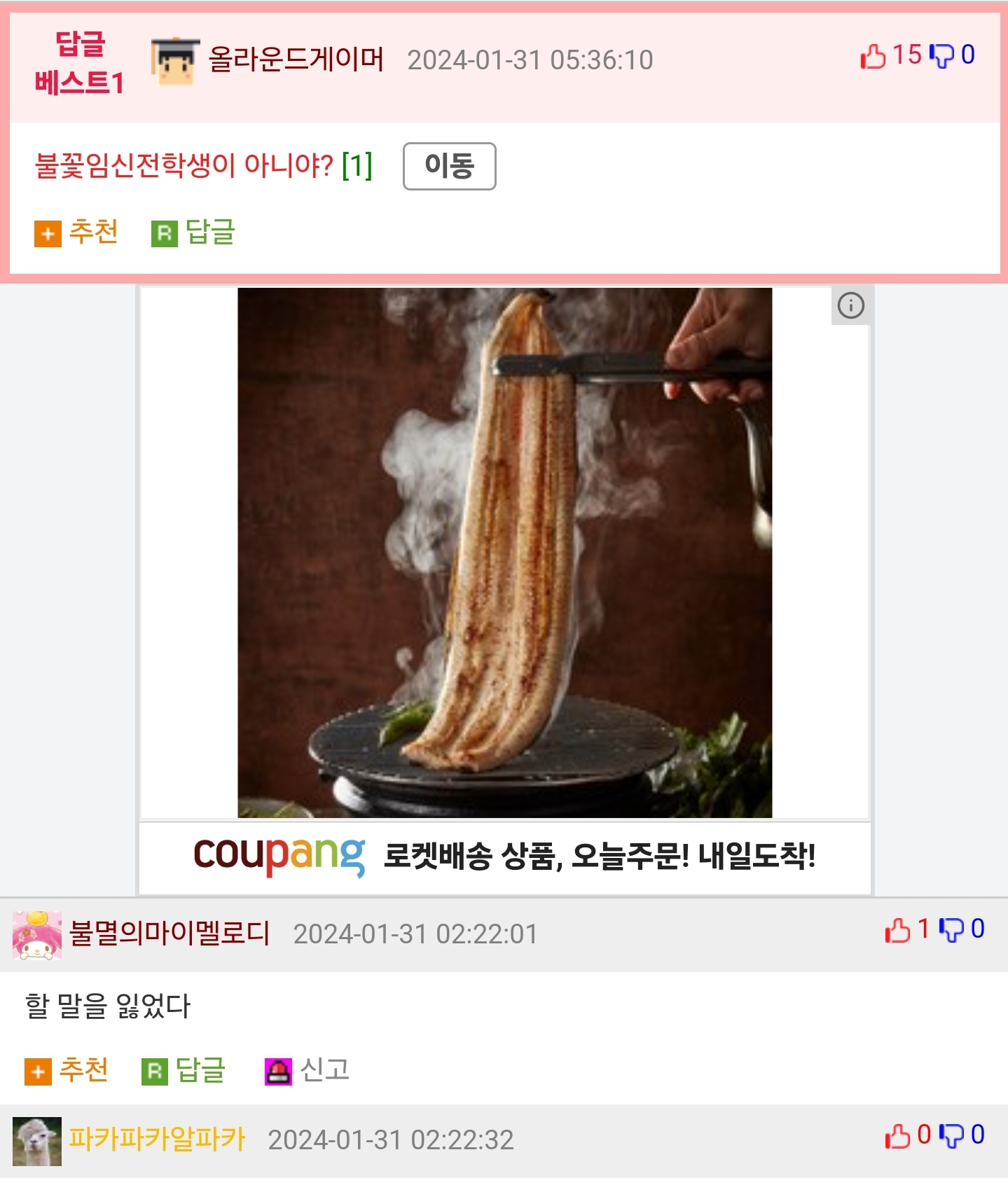This screenshot has width=1008, height=1192.
Task: Click thumbs-up icon on best reply
Action: tap(873, 56)
